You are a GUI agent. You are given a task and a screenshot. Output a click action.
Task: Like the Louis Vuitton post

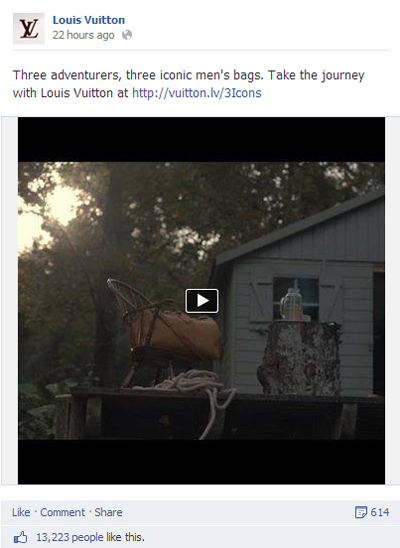pyautogui.click(x=21, y=512)
